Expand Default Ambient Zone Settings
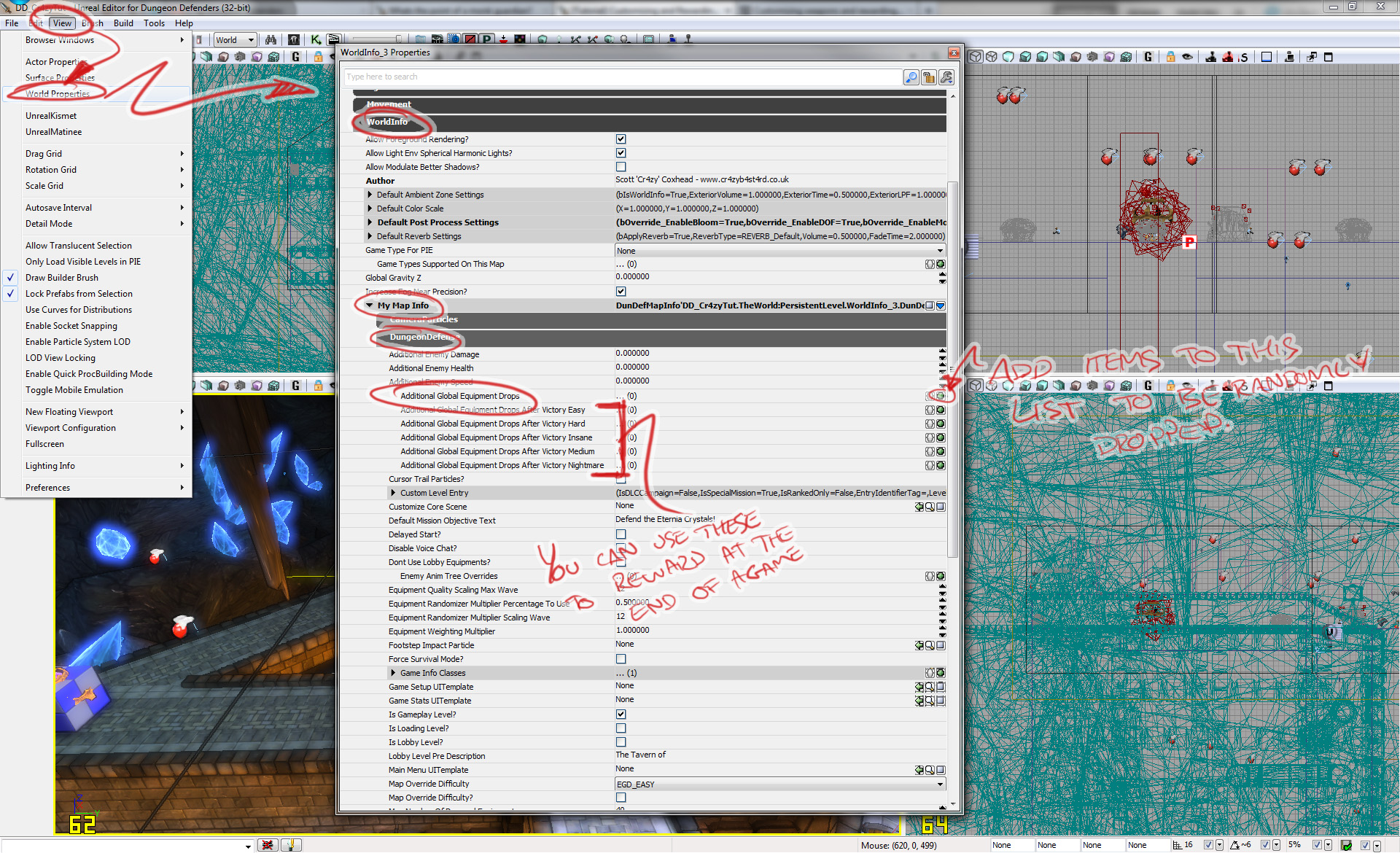 point(370,195)
